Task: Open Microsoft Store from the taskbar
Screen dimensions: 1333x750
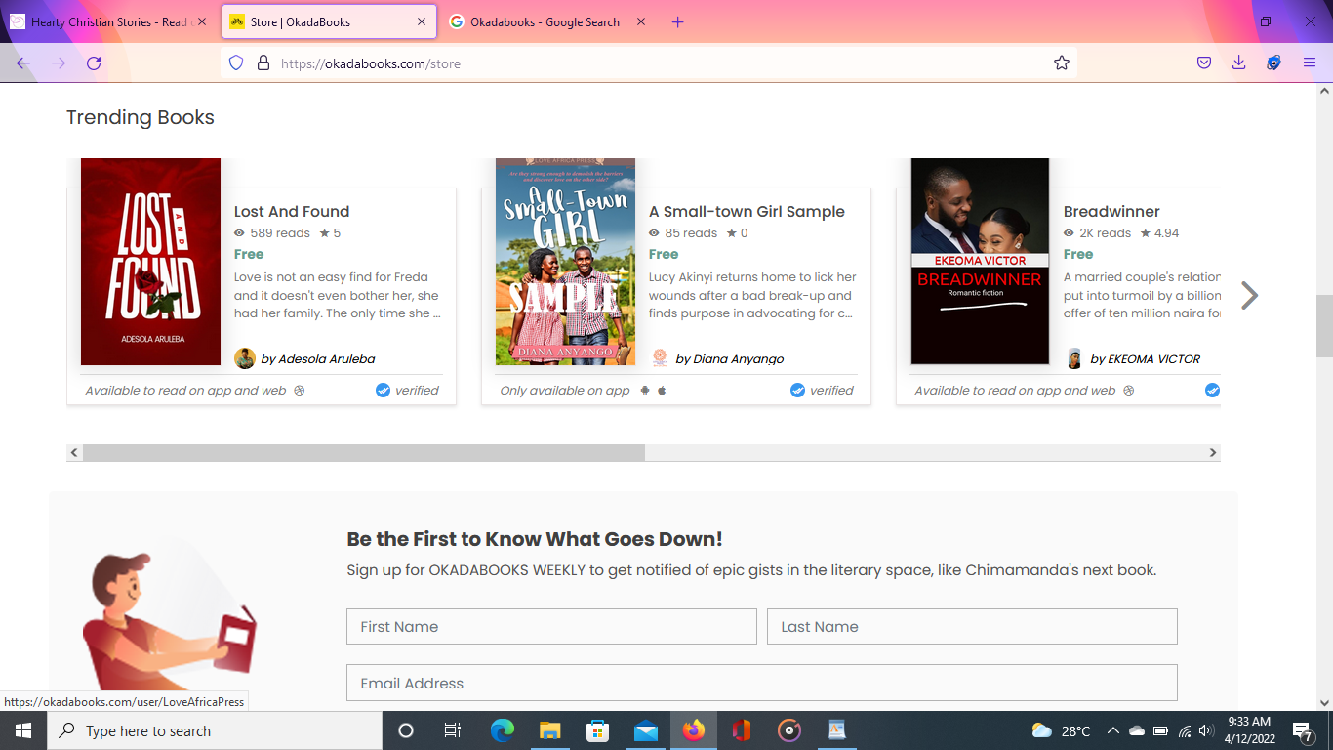Action: tap(598, 731)
